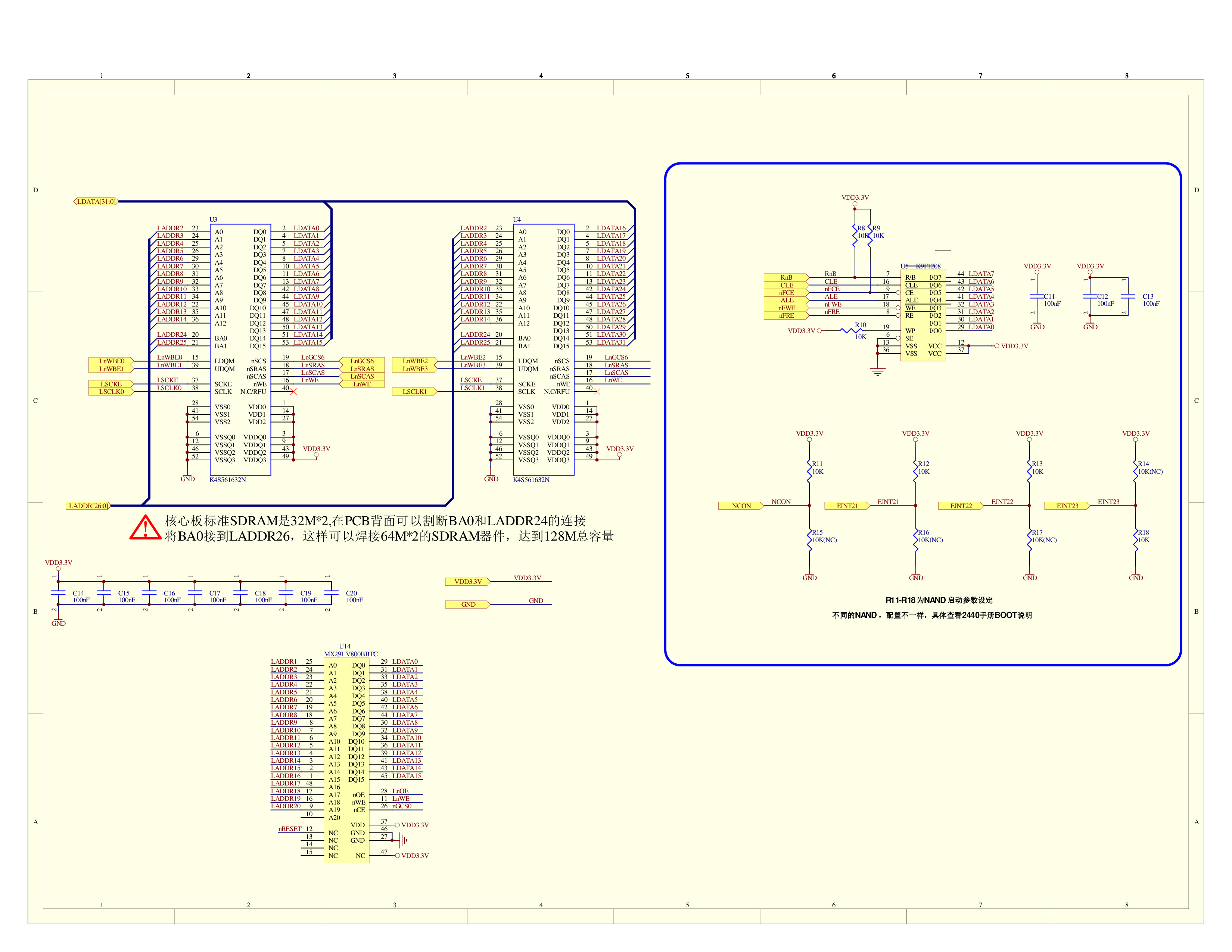Image resolution: width=1232 pixels, height=952 pixels.
Task: Click capacitor C11 symbol
Action: (x=1037, y=296)
